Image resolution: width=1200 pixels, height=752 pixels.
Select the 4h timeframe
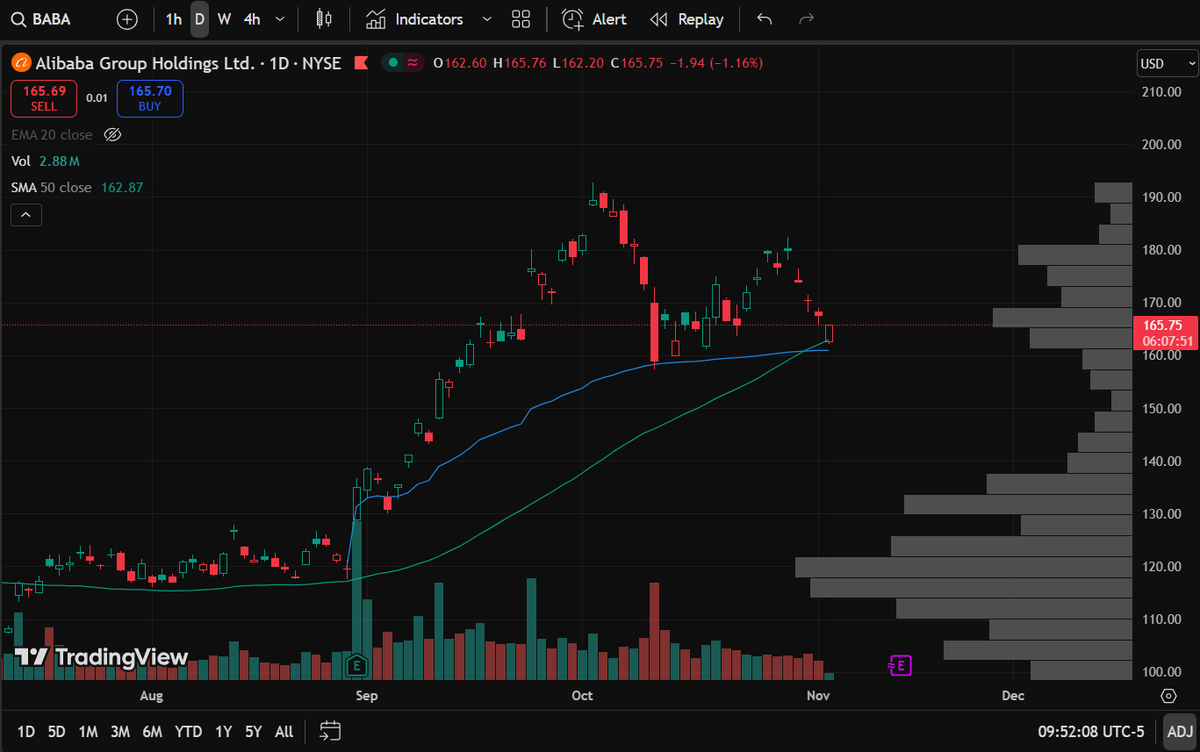tap(252, 19)
